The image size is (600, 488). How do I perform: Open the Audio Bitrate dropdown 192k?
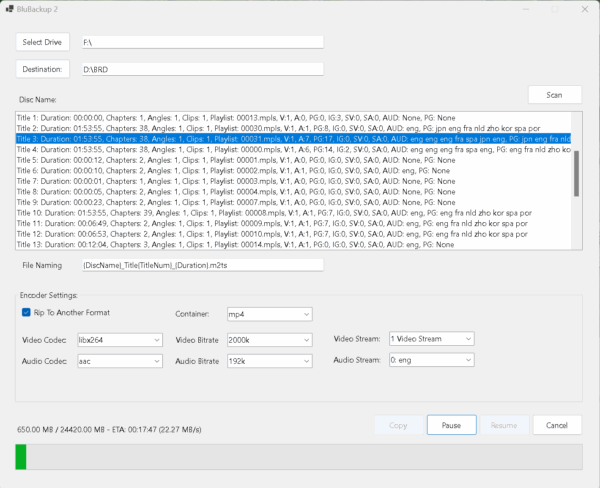coord(270,361)
